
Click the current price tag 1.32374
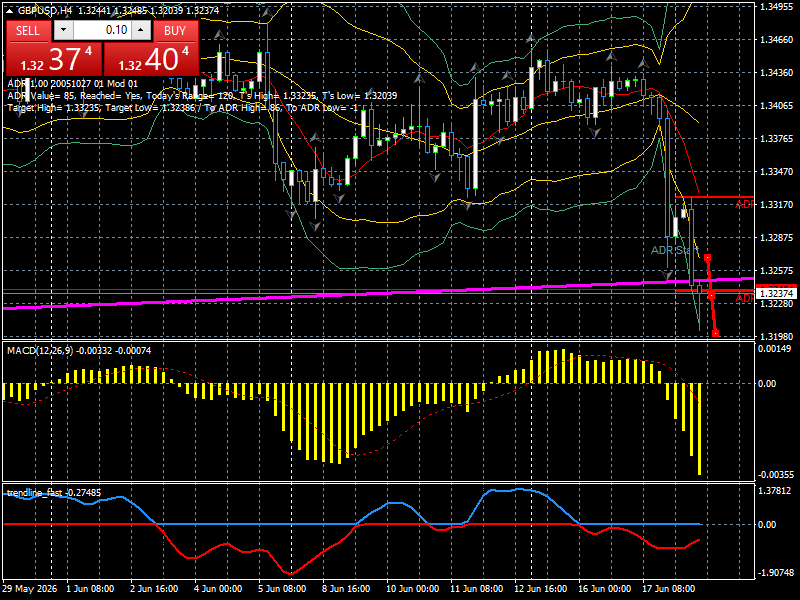click(776, 293)
